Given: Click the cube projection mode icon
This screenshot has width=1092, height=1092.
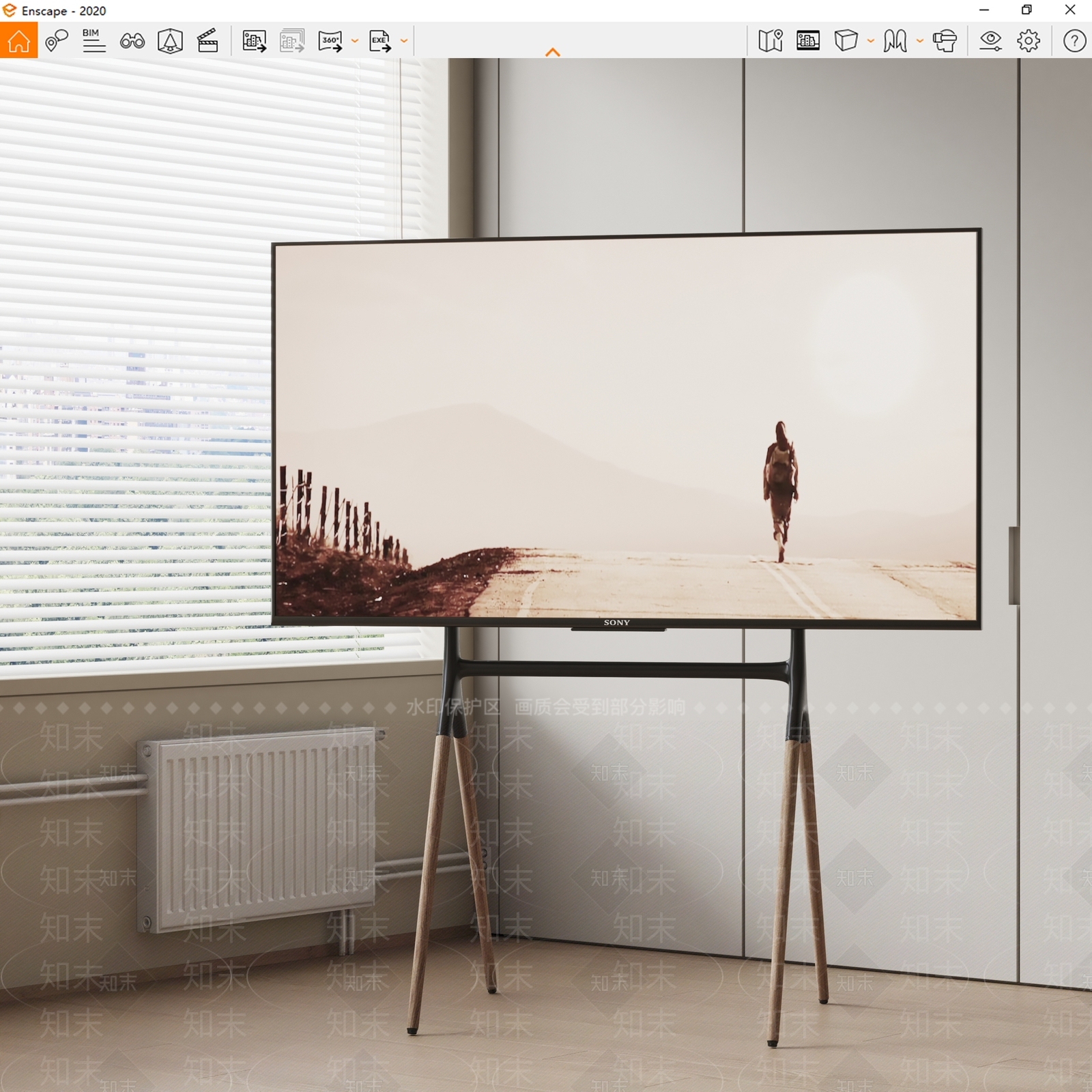Looking at the screenshot, I should (846, 41).
